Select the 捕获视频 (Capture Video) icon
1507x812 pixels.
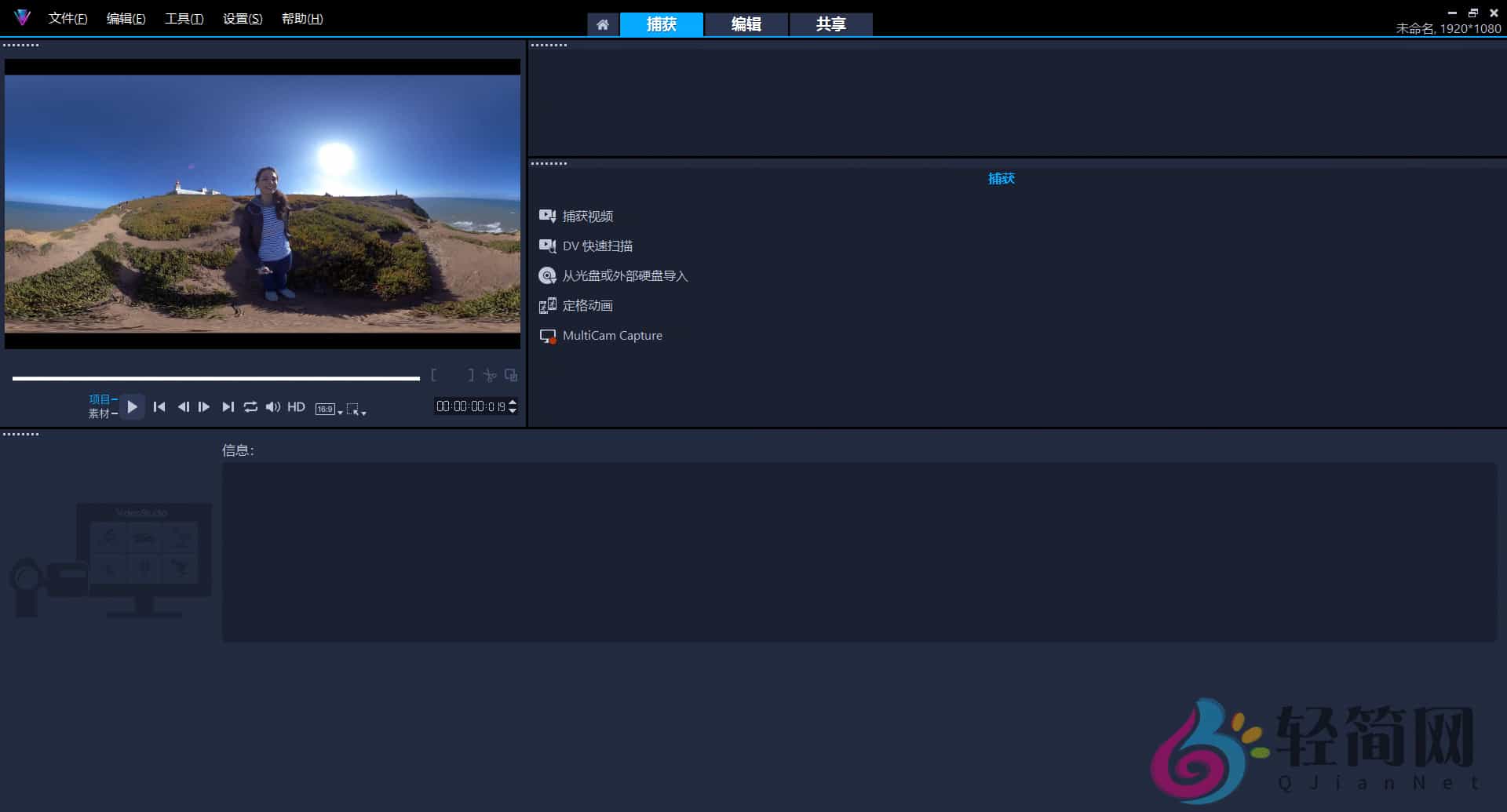548,217
